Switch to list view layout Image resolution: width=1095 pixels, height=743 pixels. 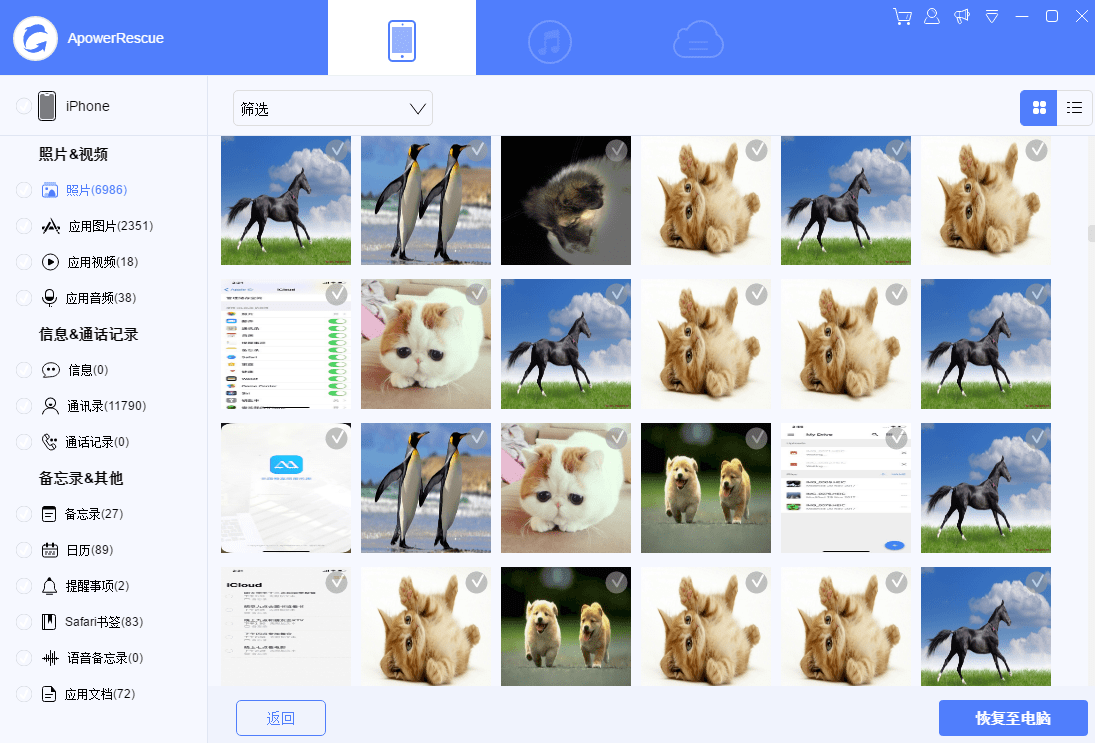tap(1075, 108)
